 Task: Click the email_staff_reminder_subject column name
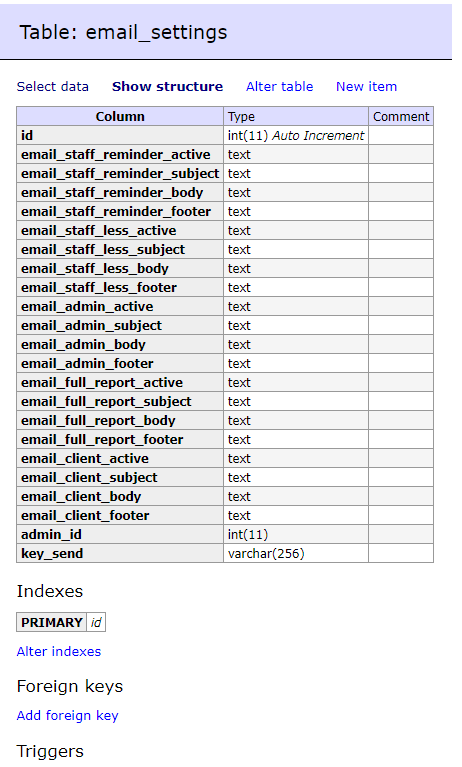pyautogui.click(x=120, y=174)
